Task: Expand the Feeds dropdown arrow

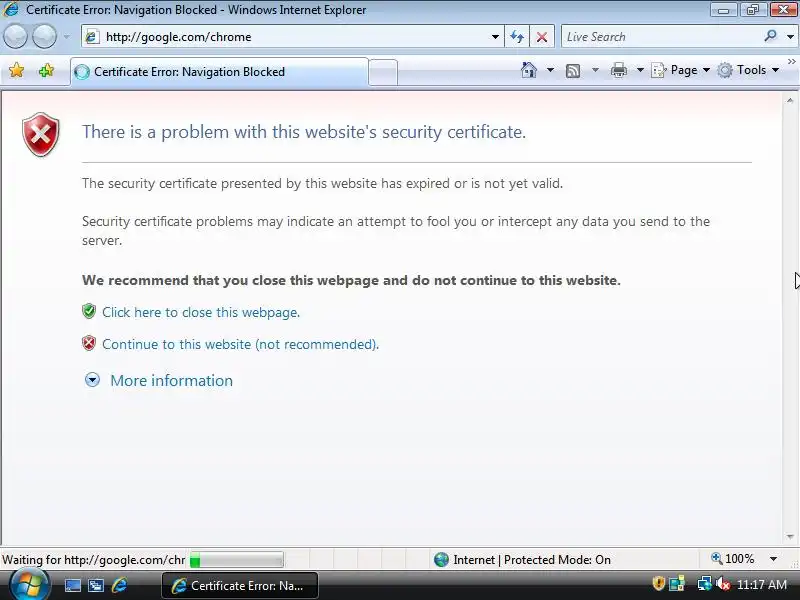Action: [x=595, y=70]
